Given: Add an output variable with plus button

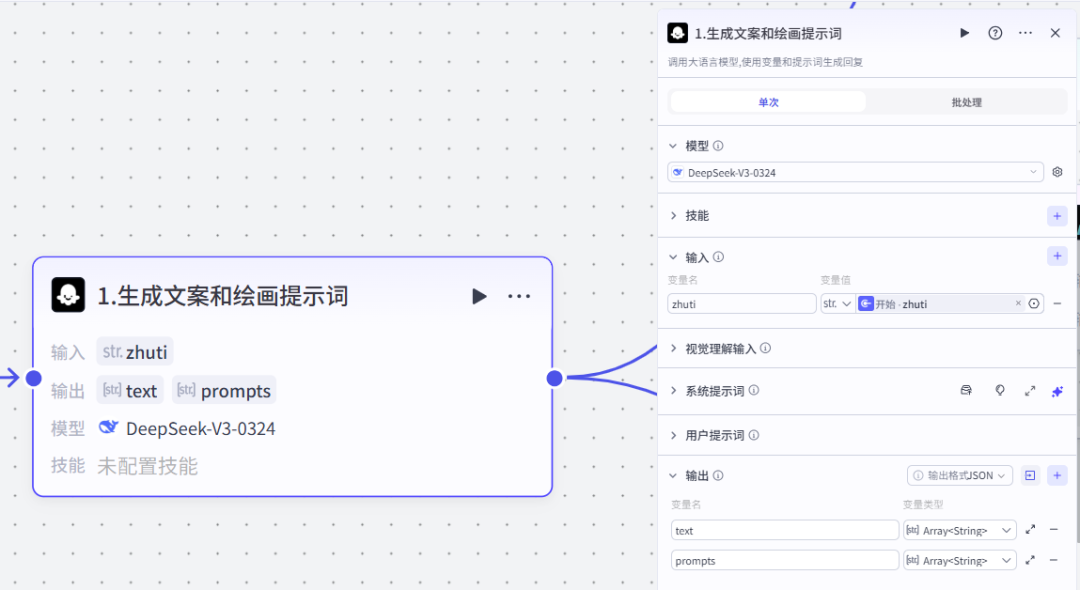Looking at the screenshot, I should point(1057,475).
